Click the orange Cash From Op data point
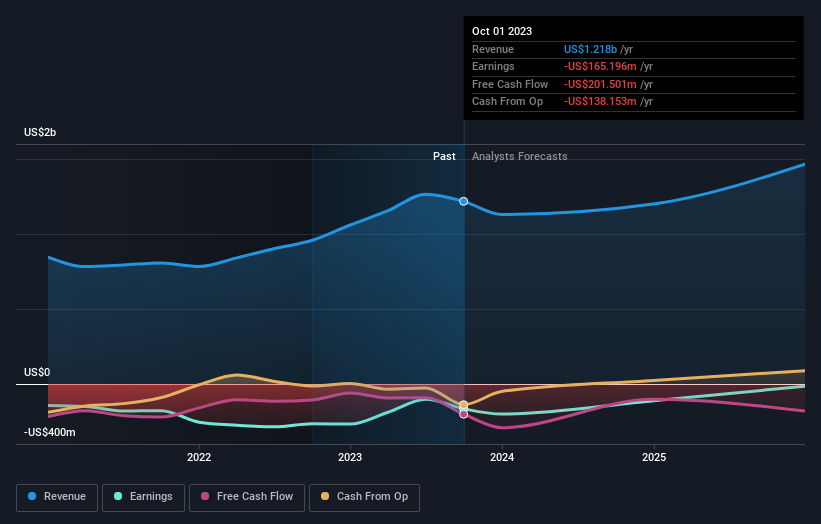Viewport: 821px width, 524px height. tap(463, 405)
